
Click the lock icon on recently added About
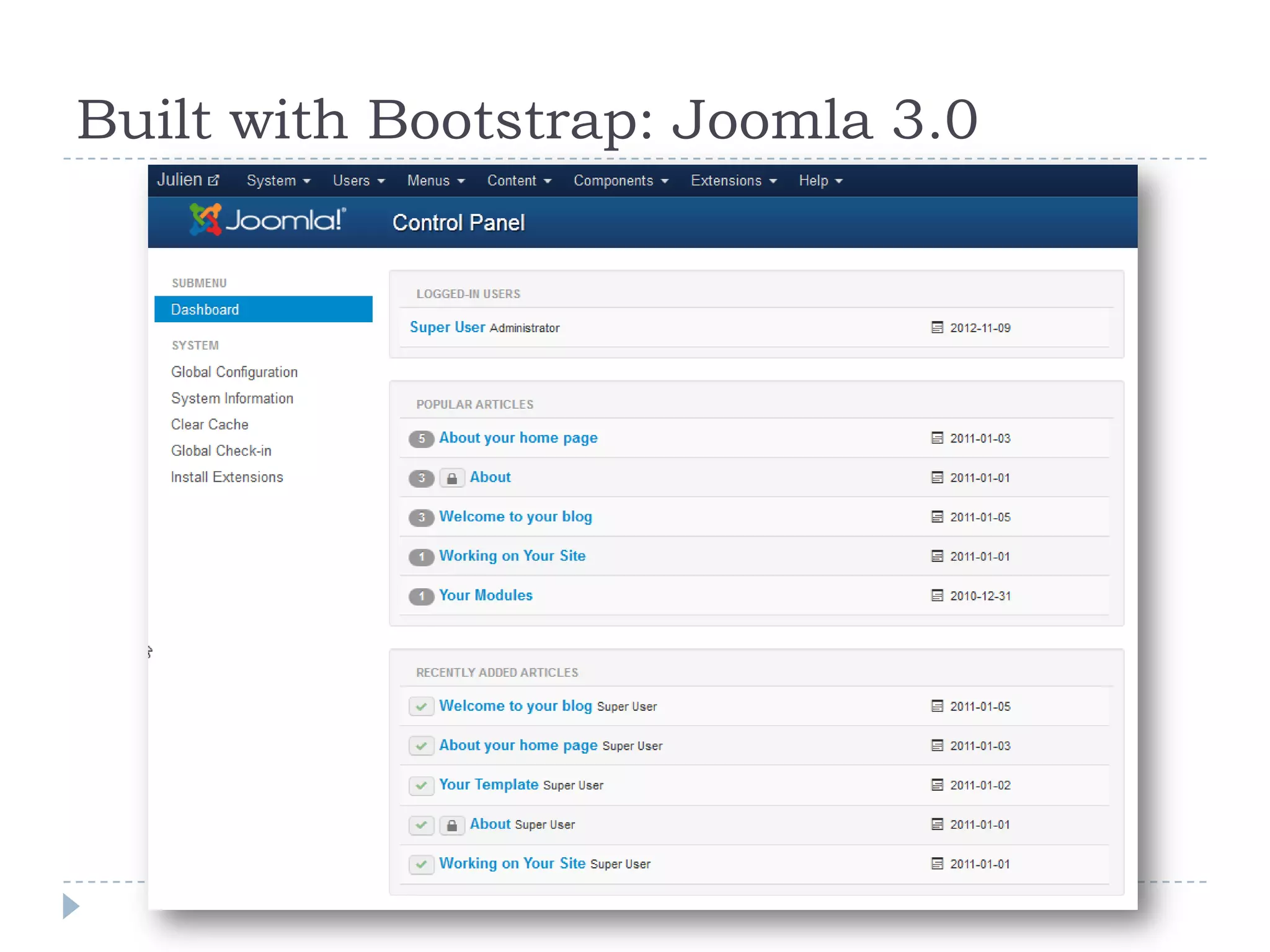click(x=452, y=825)
